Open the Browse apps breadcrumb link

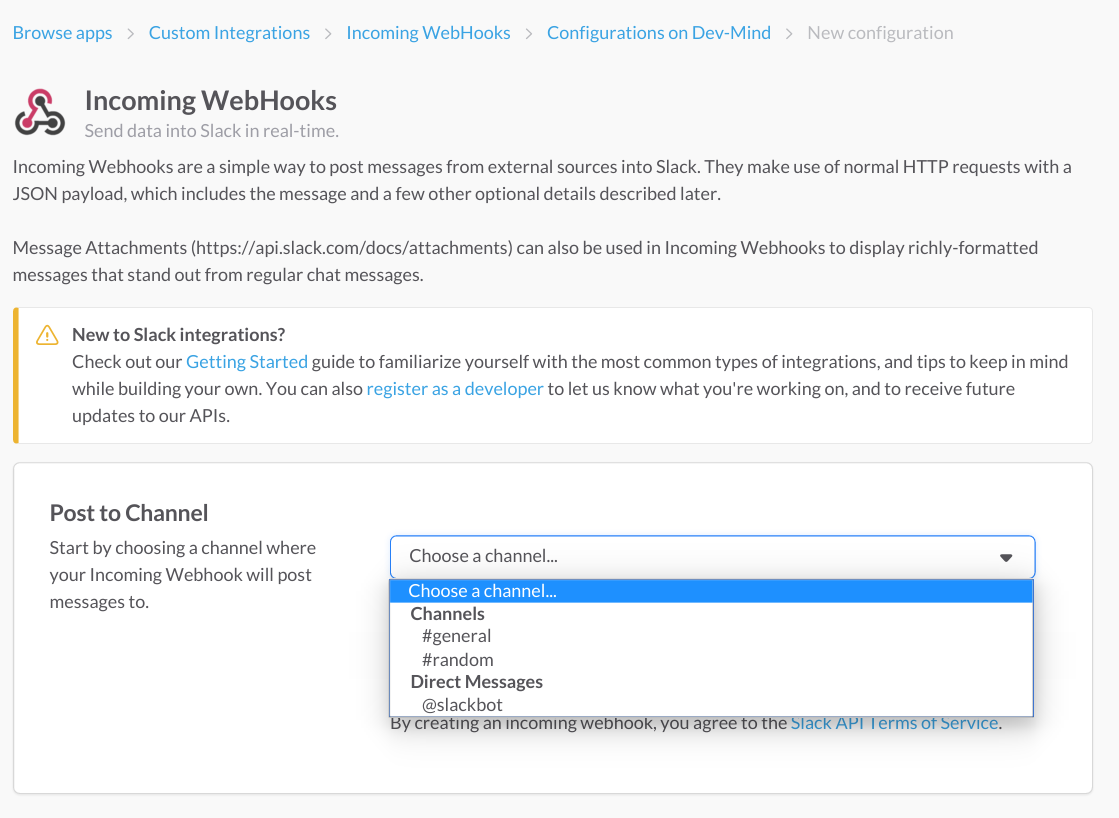pos(63,33)
